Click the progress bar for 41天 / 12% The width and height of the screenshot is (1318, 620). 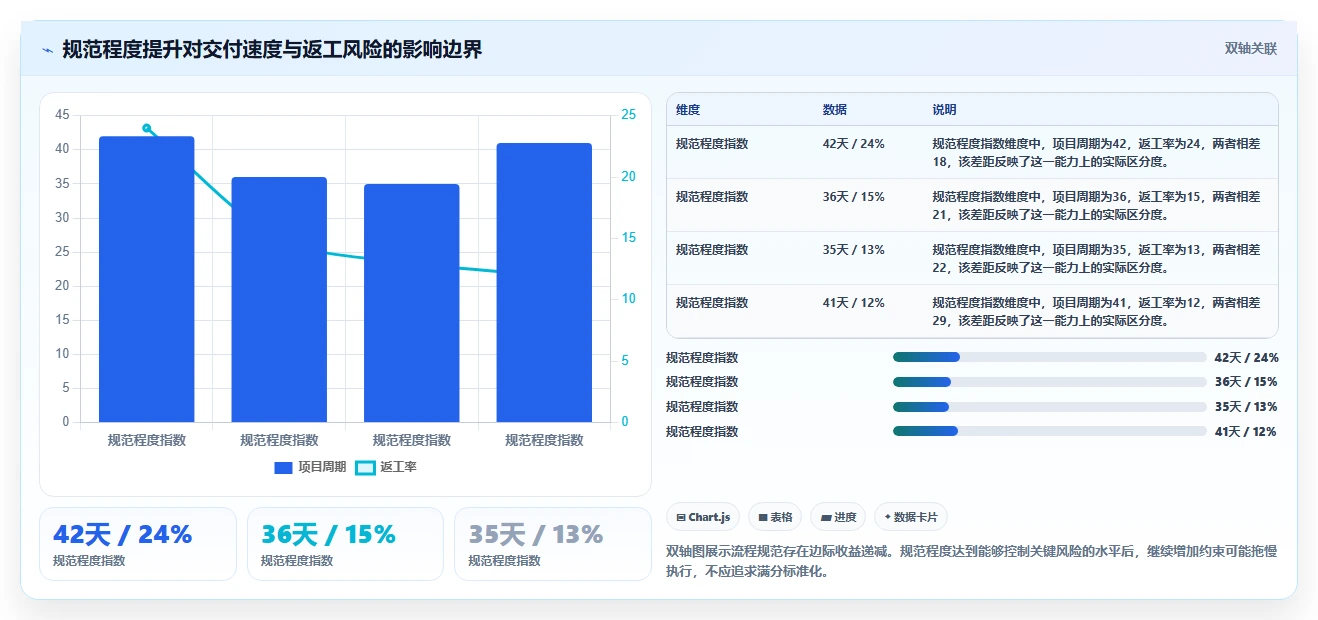click(x=1050, y=431)
